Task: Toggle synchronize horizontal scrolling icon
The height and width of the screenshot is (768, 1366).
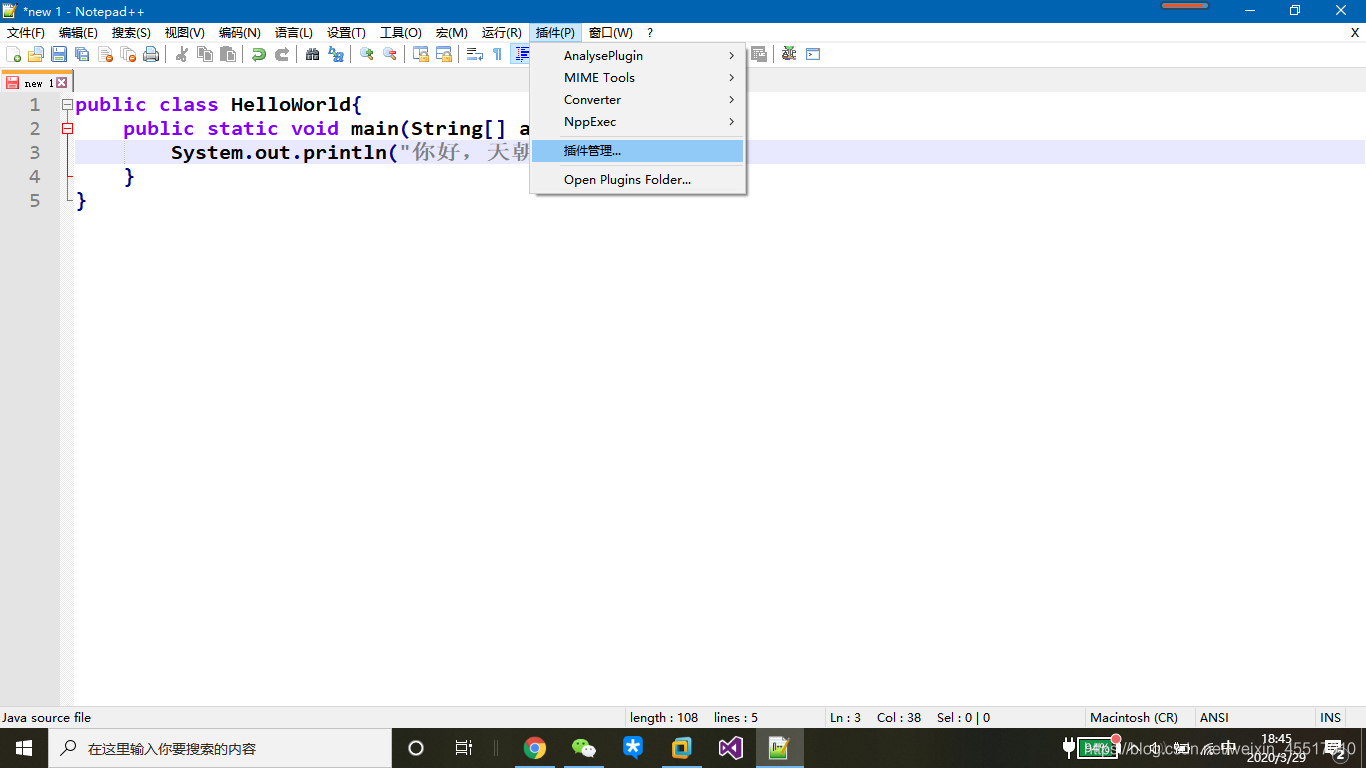Action: pos(444,54)
